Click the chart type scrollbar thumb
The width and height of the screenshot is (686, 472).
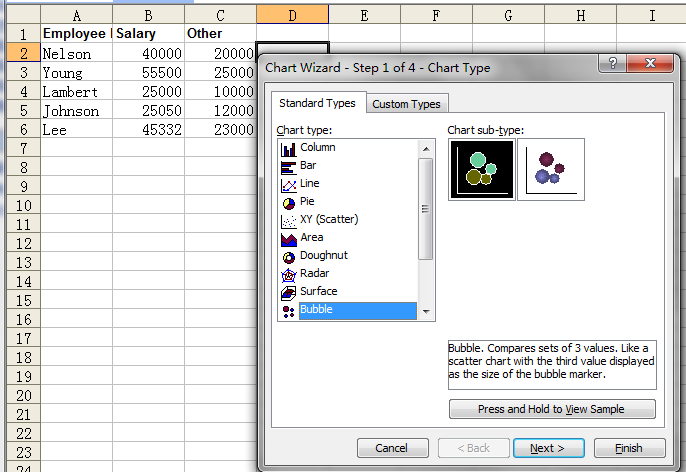(426, 209)
